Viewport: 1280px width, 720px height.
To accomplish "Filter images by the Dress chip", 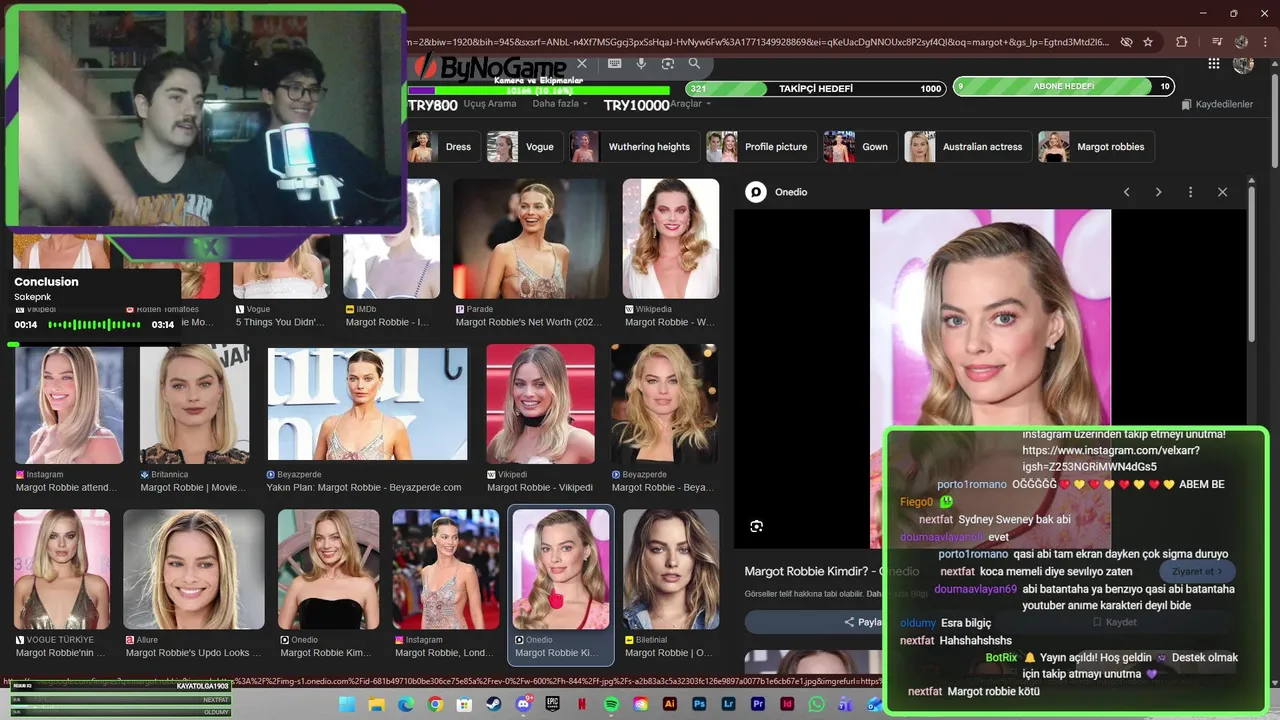I will point(444,147).
